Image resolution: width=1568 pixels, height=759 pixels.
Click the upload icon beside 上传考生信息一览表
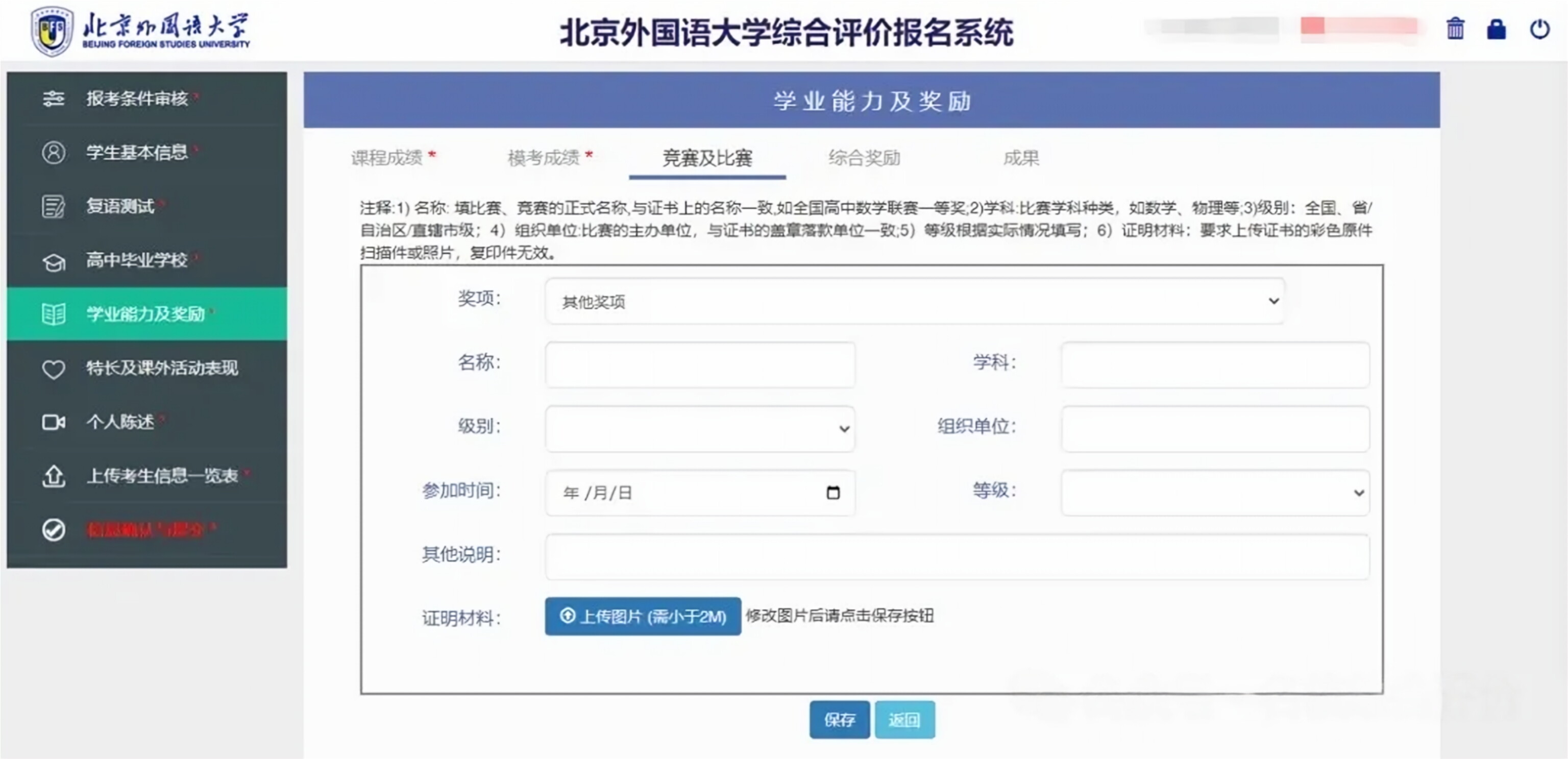[x=54, y=476]
